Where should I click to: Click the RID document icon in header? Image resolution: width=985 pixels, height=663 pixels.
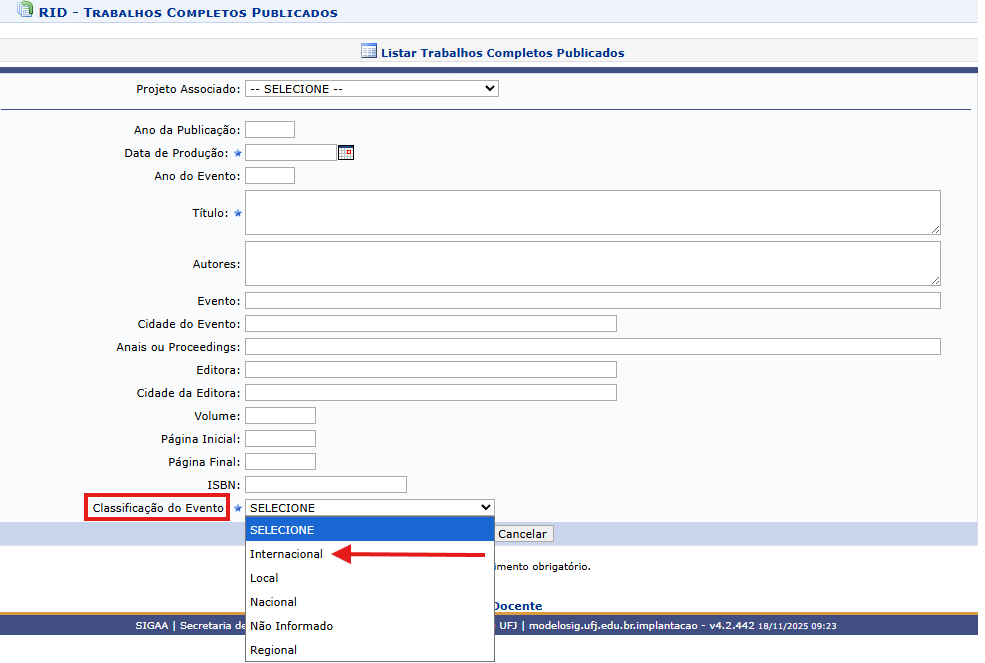(25, 9)
